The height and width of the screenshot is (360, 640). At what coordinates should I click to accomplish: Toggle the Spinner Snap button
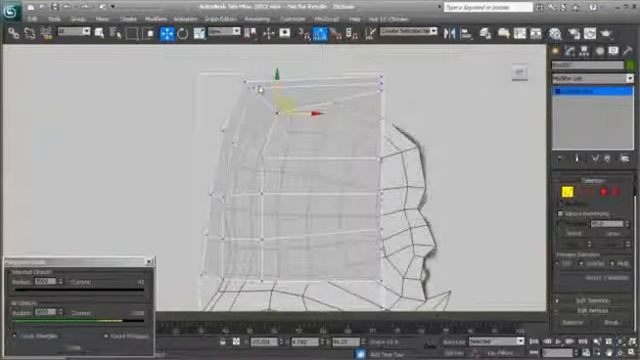352,33
